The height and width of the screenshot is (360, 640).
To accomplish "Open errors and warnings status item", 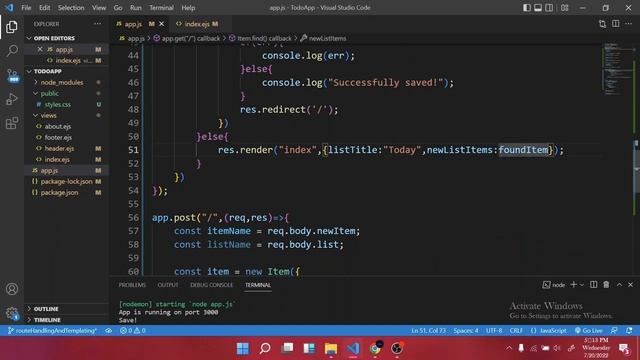I will click(133, 331).
